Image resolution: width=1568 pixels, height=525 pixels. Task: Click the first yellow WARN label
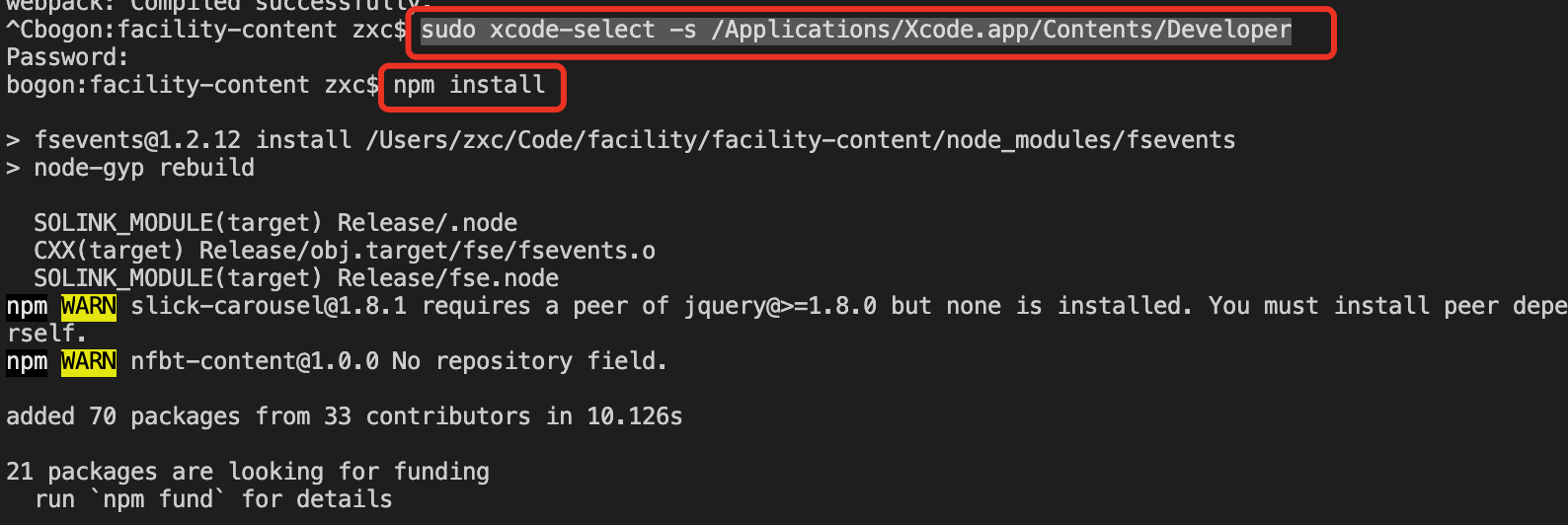click(x=89, y=307)
